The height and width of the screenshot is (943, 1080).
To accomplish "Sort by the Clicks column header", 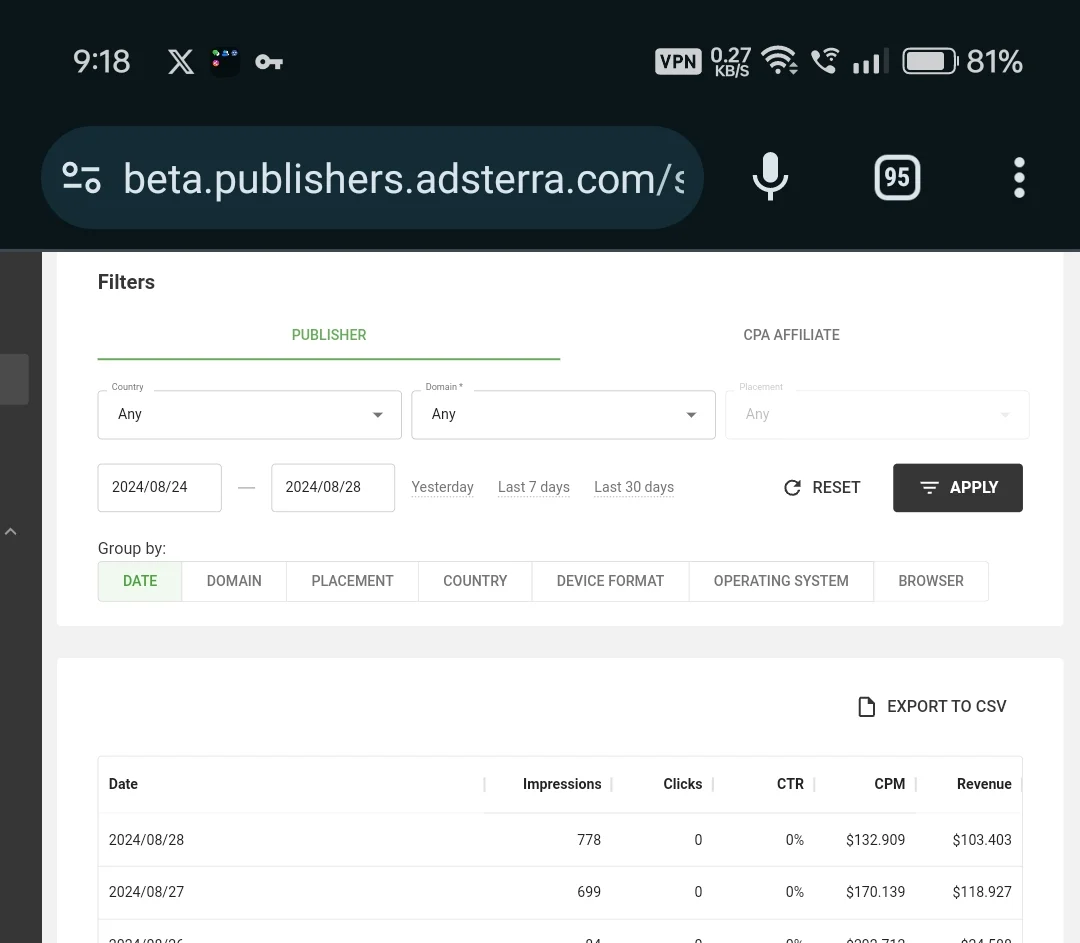I will tap(683, 784).
